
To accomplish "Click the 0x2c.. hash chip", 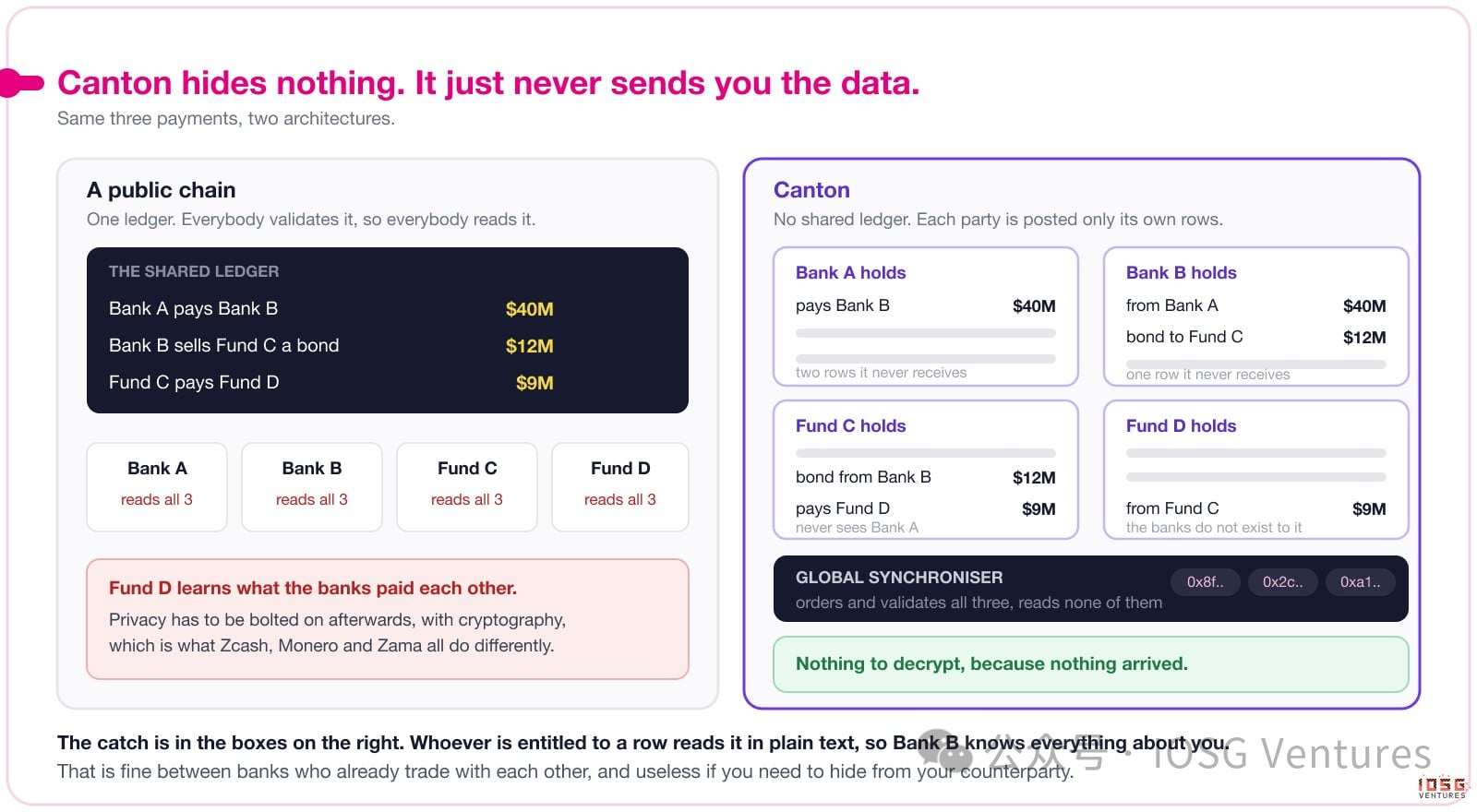I will [1282, 582].
